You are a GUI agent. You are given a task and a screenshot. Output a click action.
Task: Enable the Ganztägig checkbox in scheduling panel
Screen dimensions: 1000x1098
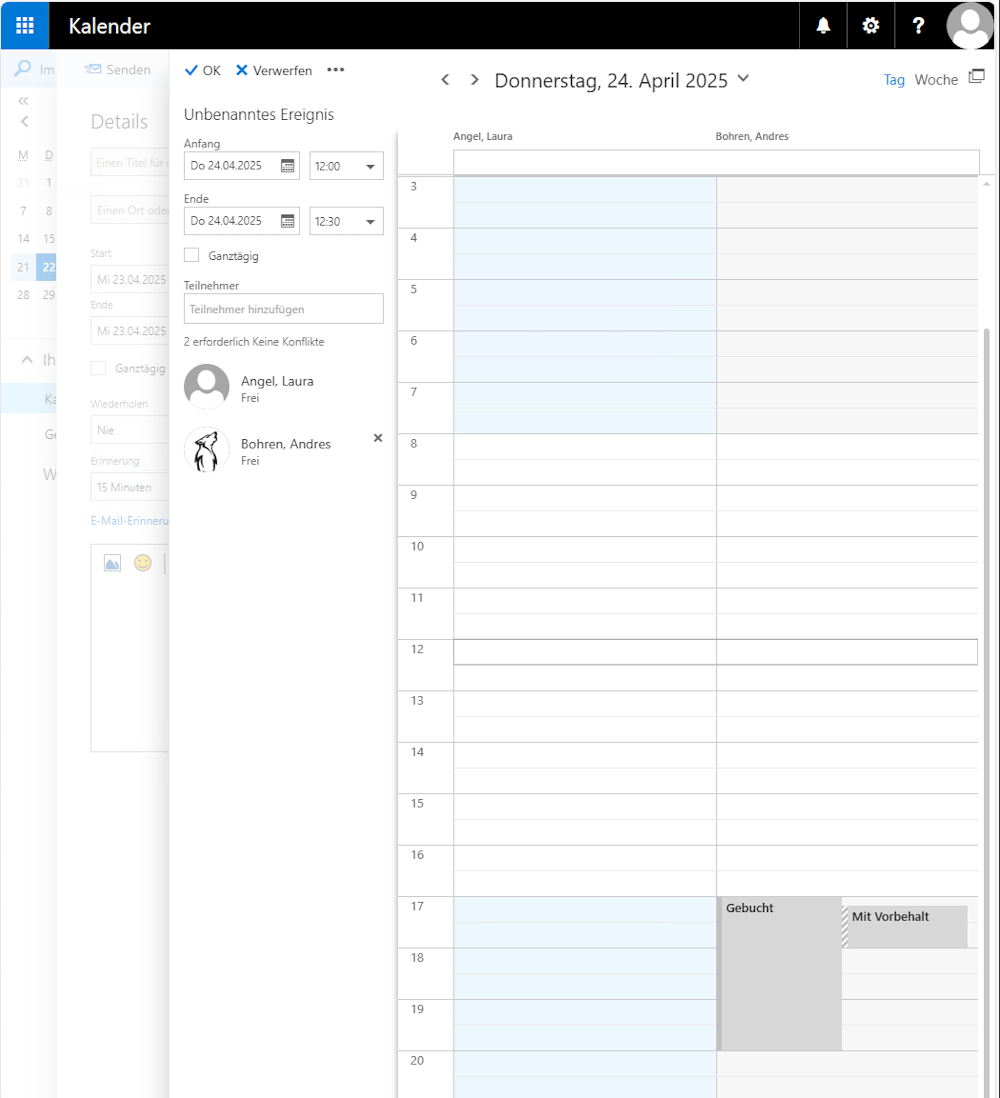pos(191,255)
